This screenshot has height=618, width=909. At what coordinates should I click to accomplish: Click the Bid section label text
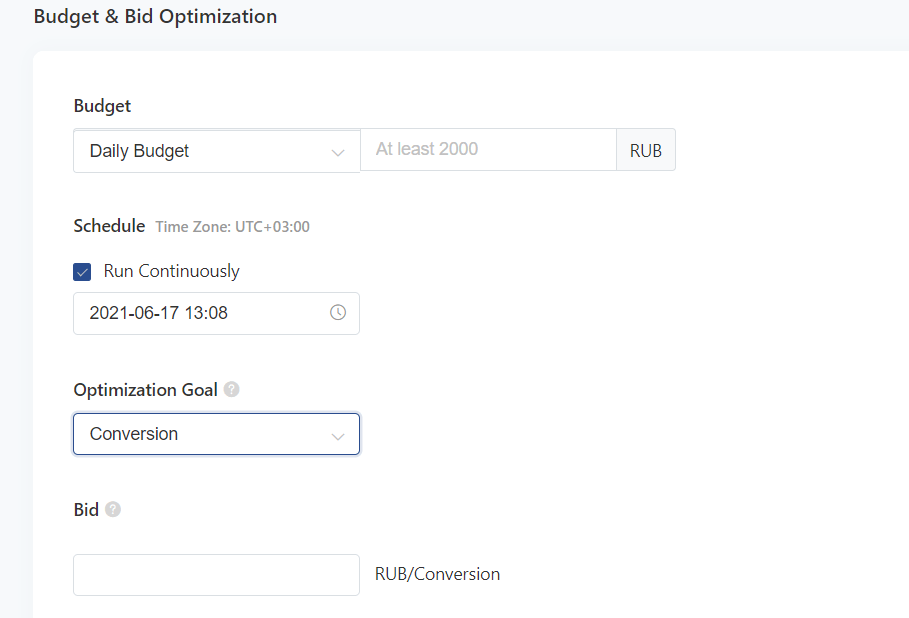[x=86, y=510]
